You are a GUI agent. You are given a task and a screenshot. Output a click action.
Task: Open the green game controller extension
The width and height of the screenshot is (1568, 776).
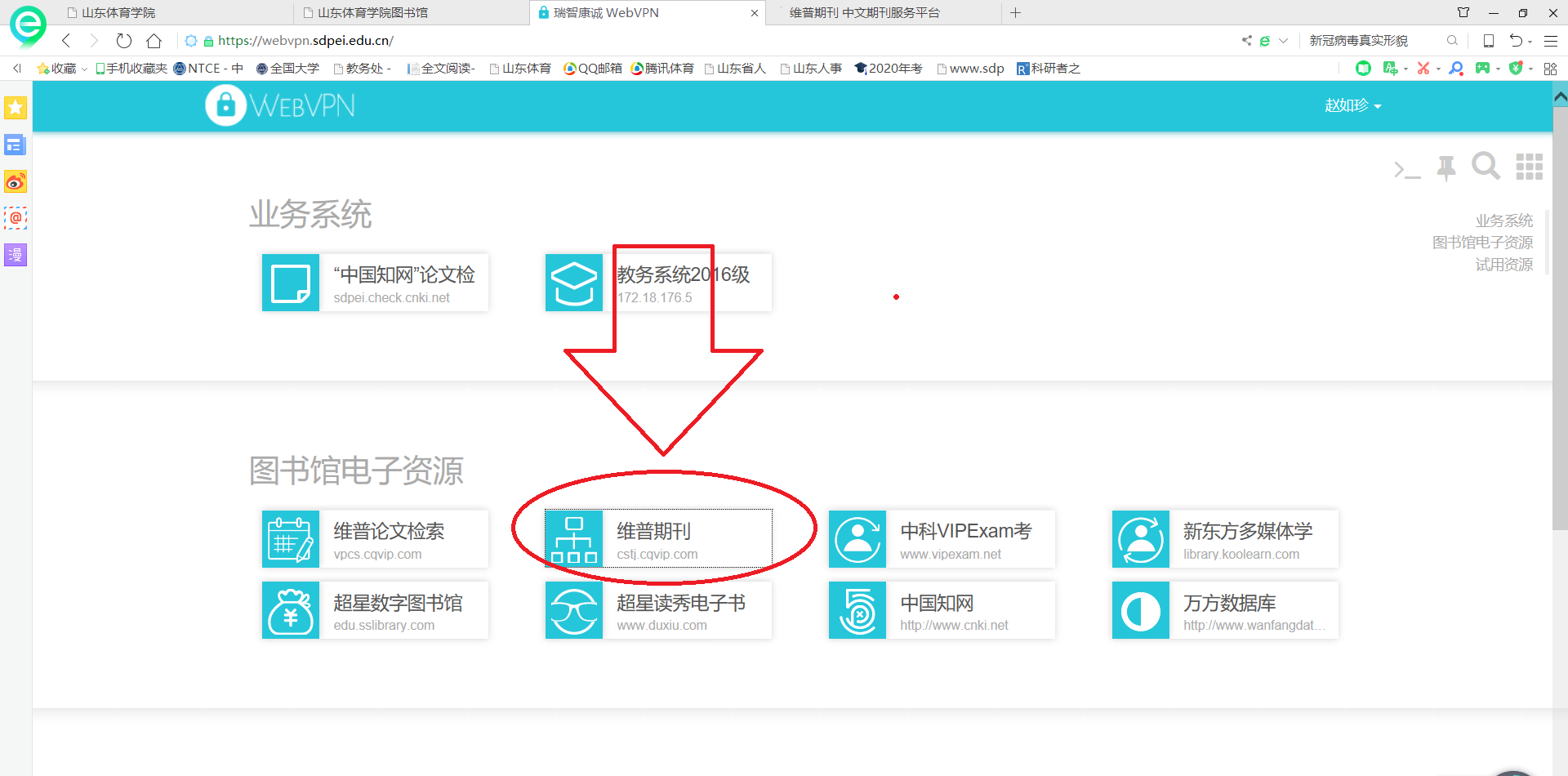(1482, 69)
